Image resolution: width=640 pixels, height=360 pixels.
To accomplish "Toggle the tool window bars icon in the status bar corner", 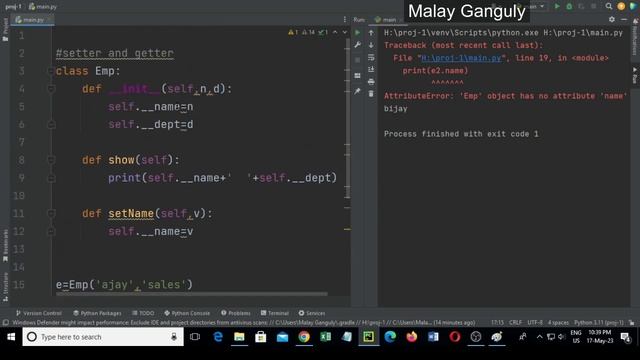I will 5,322.
